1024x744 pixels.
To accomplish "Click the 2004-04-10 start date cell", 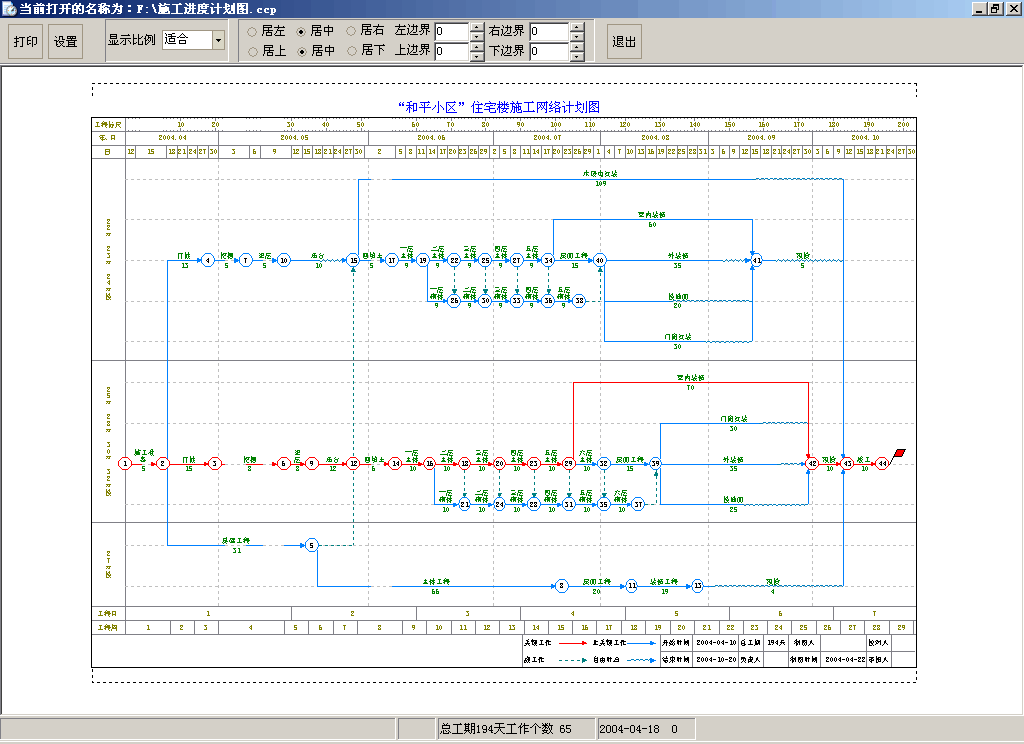I will [x=716, y=643].
